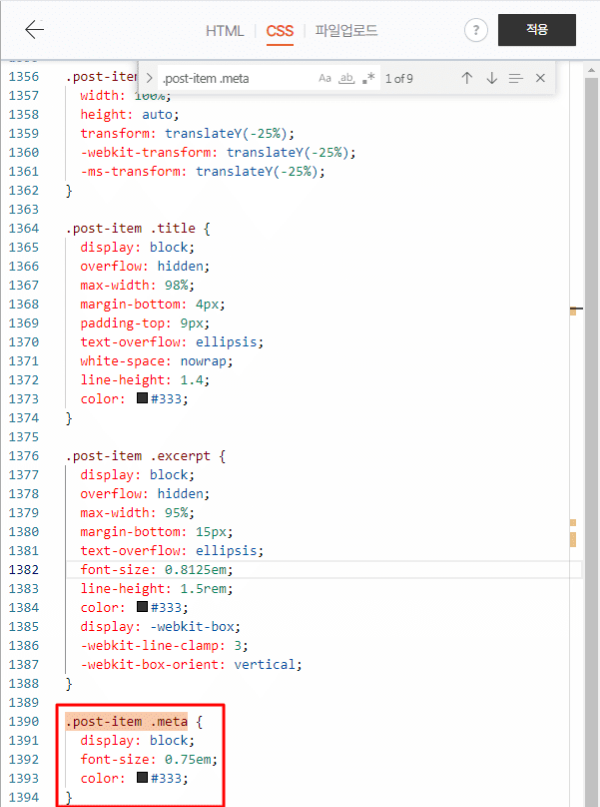Expand the replace field chevron
This screenshot has height=807, width=600.
pos(149,78)
